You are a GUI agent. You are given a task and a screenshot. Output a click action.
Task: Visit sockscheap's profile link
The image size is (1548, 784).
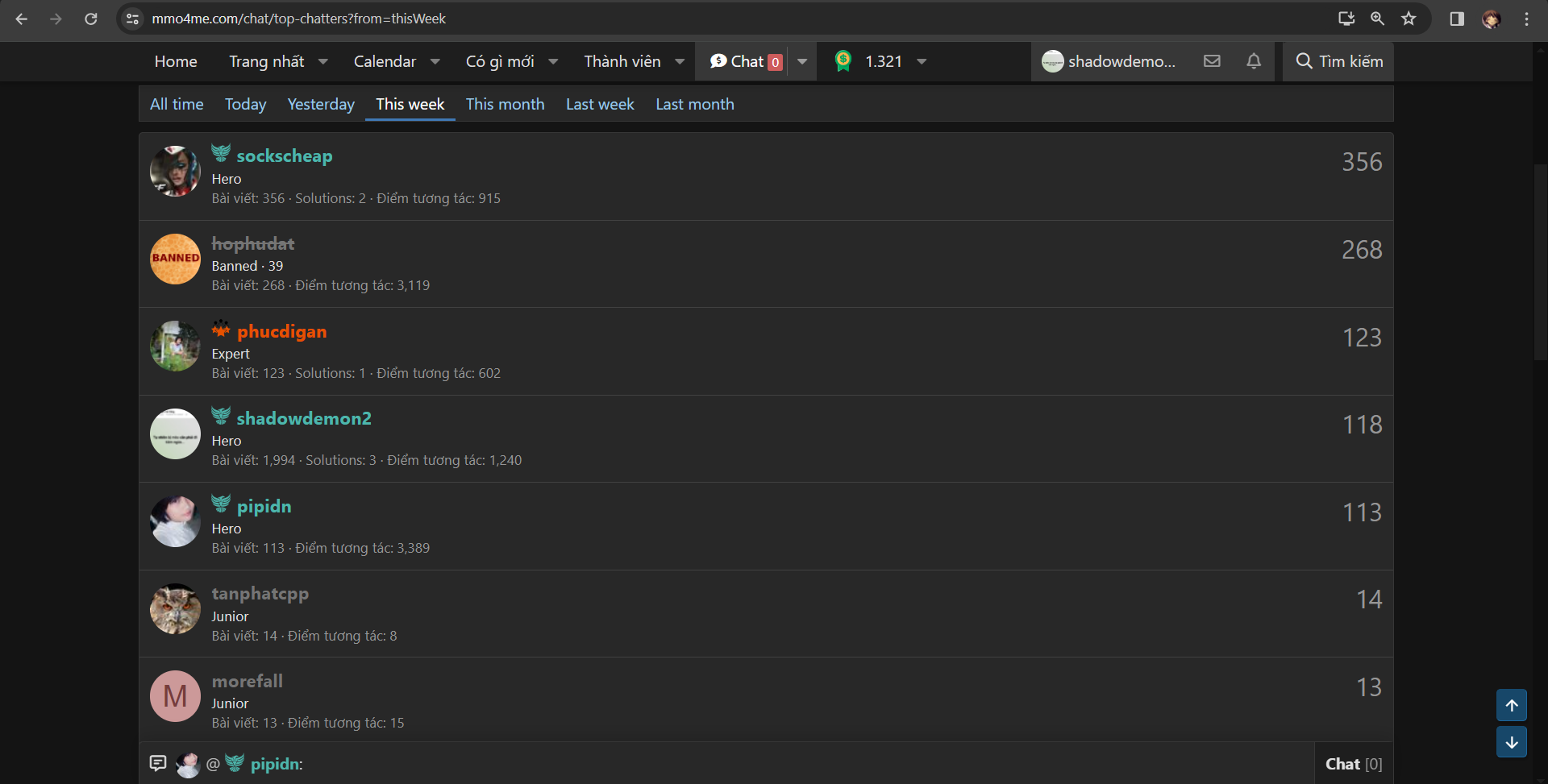(x=285, y=156)
